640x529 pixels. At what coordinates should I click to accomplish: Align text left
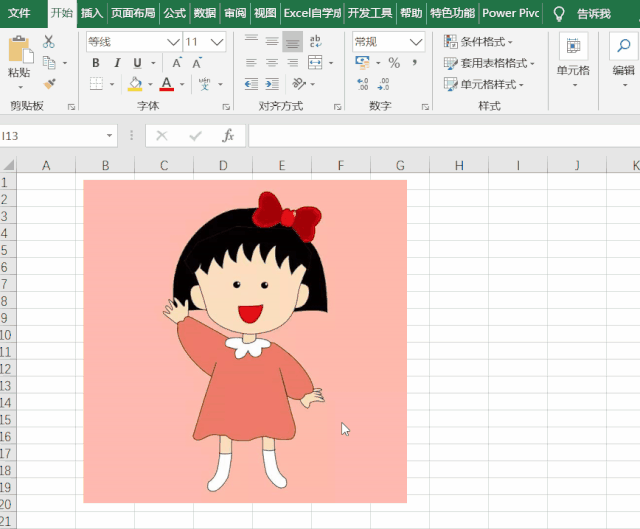coord(251,63)
